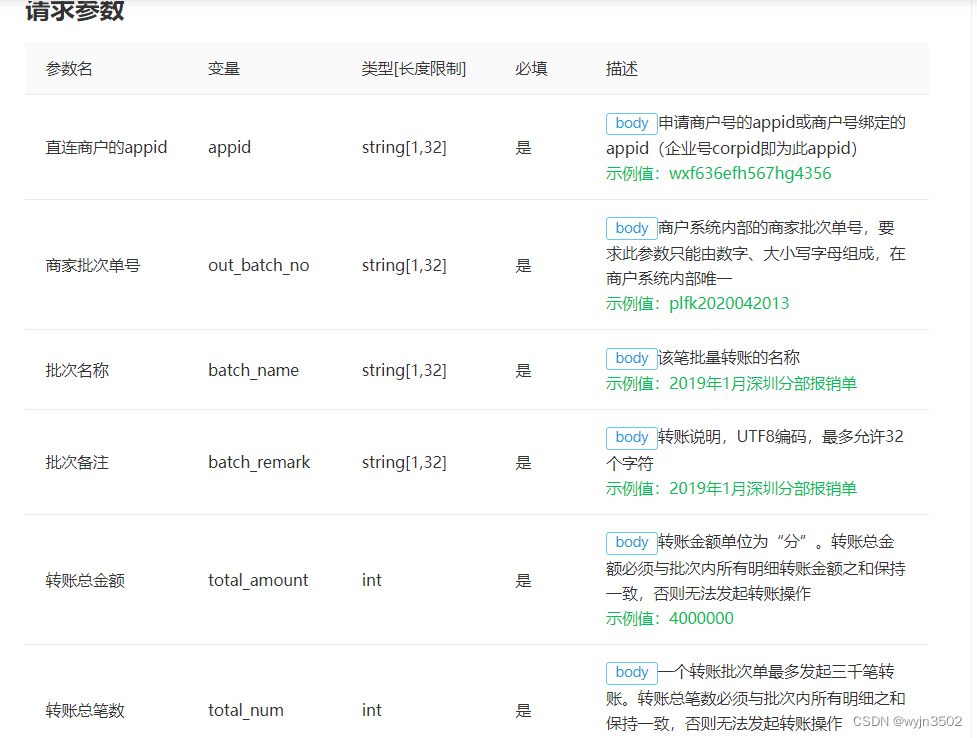Click the 请求参数 section heading
The image size is (977, 738).
[75, 12]
